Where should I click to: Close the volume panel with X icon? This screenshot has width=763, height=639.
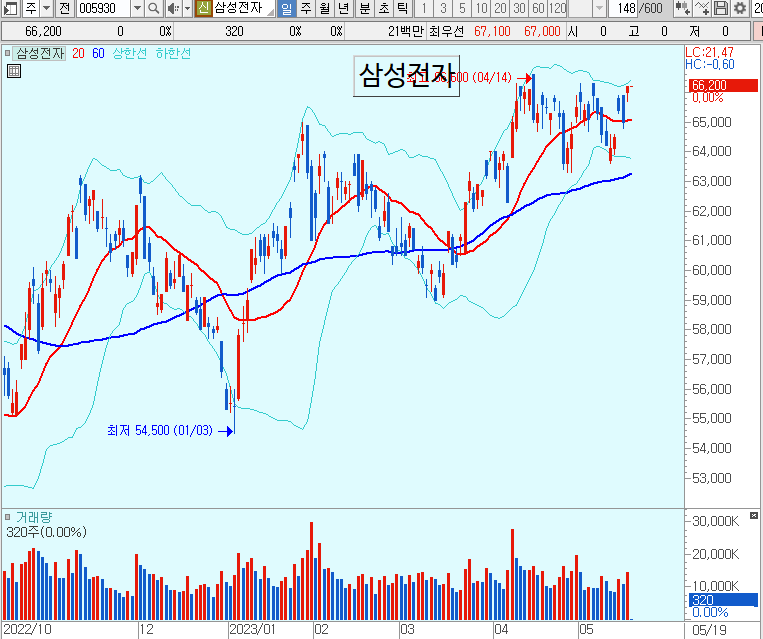754,515
